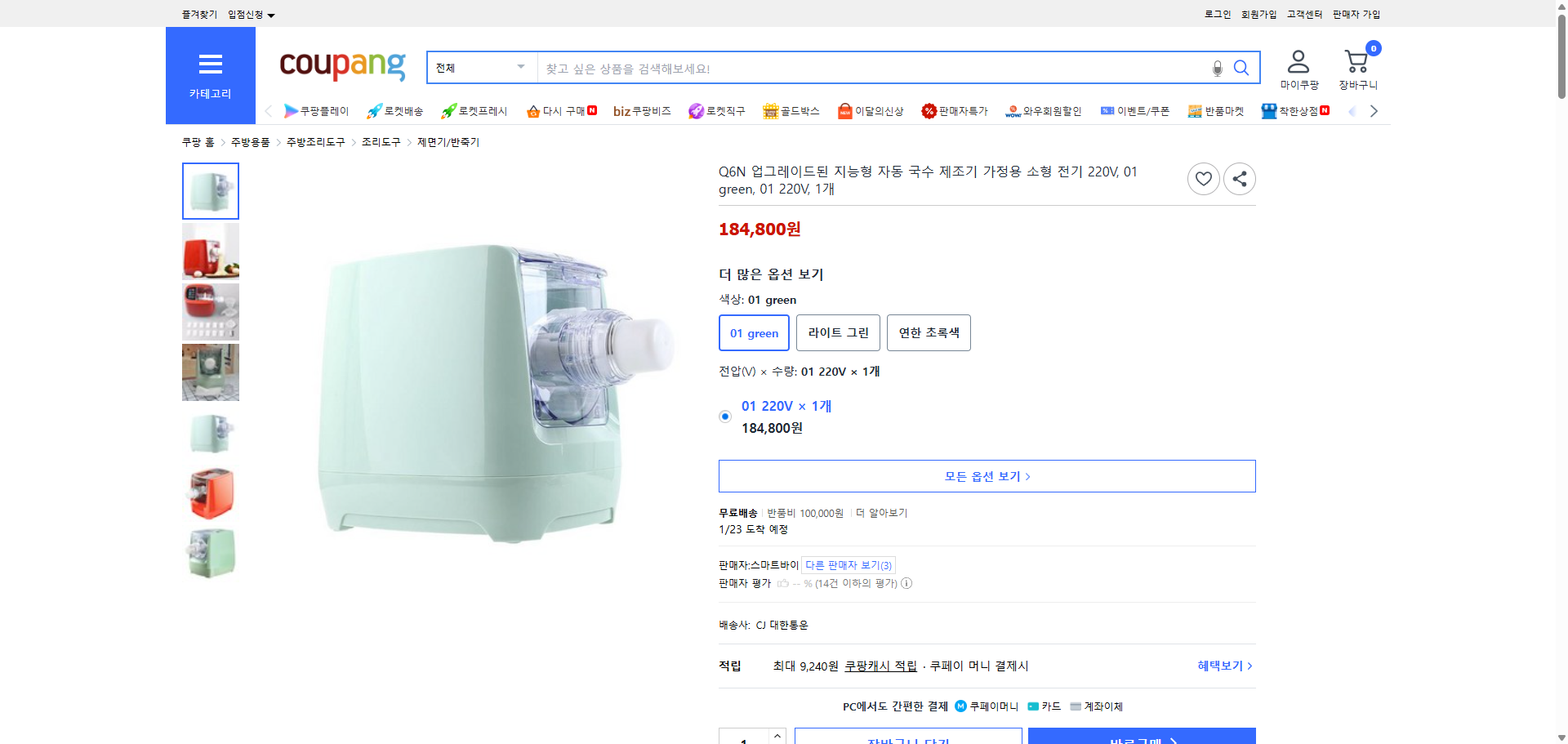Click the 모든 옵션 보기 button

(x=987, y=475)
